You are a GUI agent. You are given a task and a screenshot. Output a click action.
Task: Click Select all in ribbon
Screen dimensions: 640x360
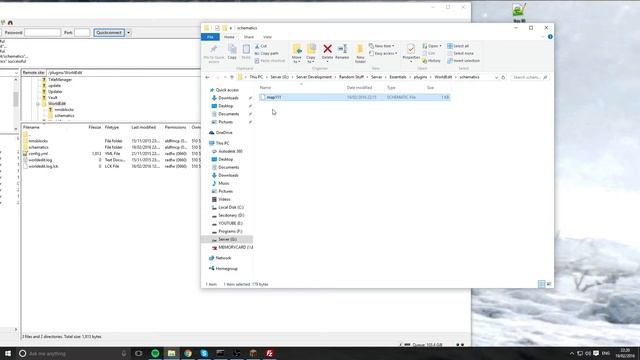point(458,46)
